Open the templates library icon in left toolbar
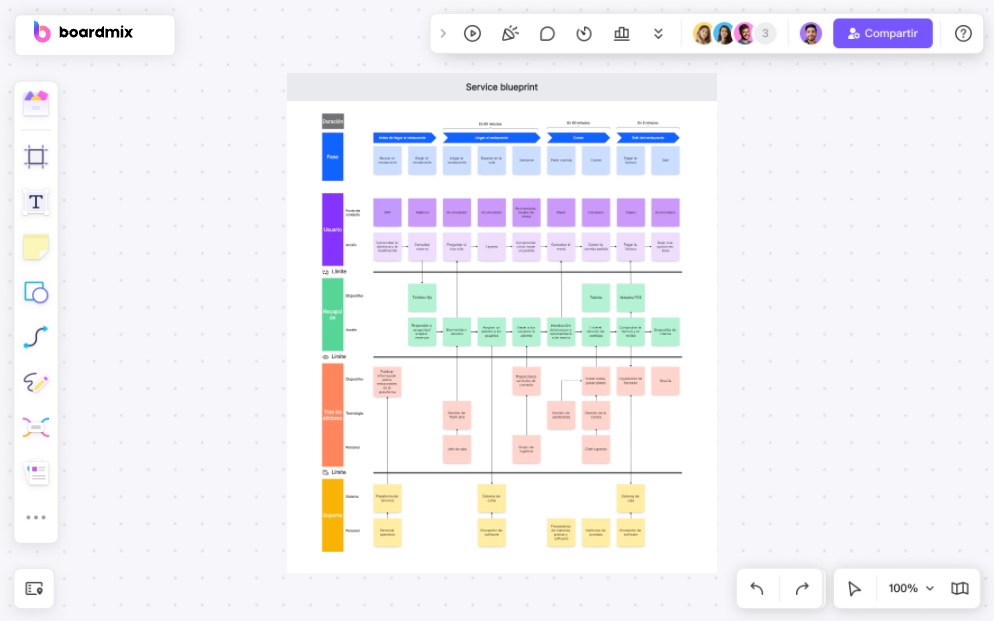Image resolution: width=994 pixels, height=621 pixels. (36, 103)
